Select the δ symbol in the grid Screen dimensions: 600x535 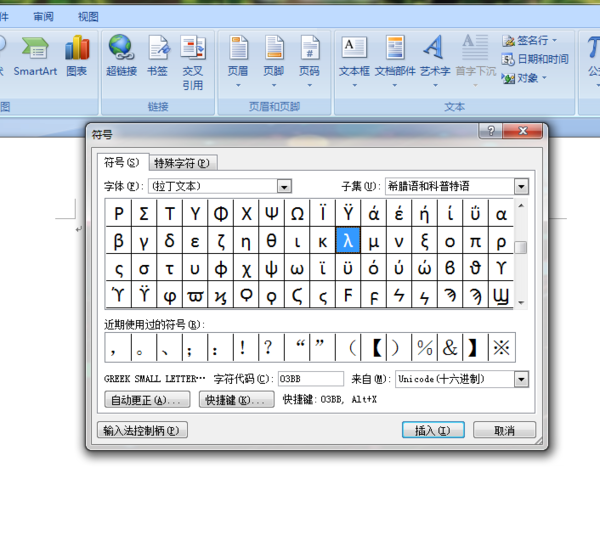coord(170,241)
